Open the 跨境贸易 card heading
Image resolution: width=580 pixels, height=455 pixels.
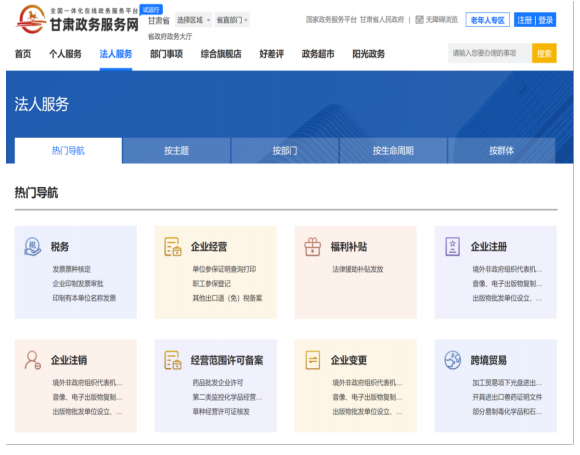click(x=489, y=360)
